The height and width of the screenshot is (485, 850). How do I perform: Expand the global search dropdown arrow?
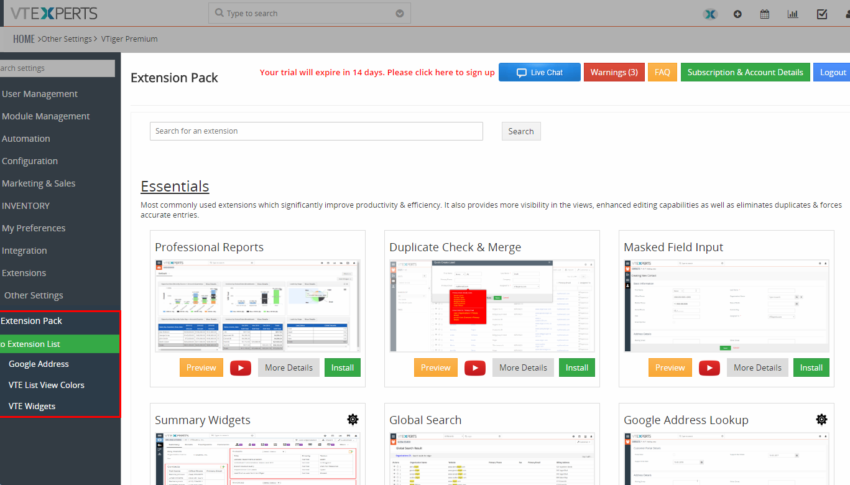pyautogui.click(x=400, y=13)
